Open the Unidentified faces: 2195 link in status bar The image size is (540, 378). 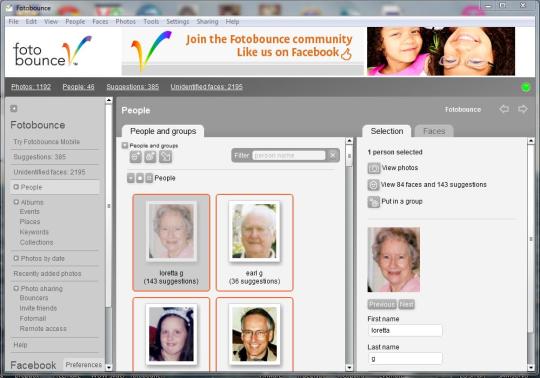click(207, 87)
